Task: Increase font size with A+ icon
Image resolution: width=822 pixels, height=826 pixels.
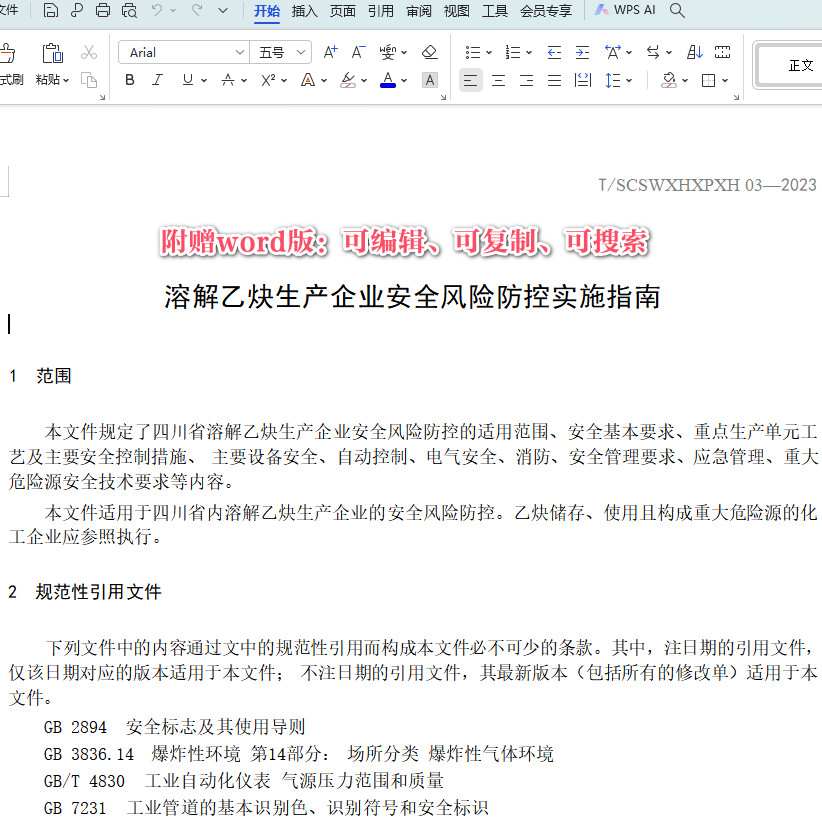Action: point(330,51)
